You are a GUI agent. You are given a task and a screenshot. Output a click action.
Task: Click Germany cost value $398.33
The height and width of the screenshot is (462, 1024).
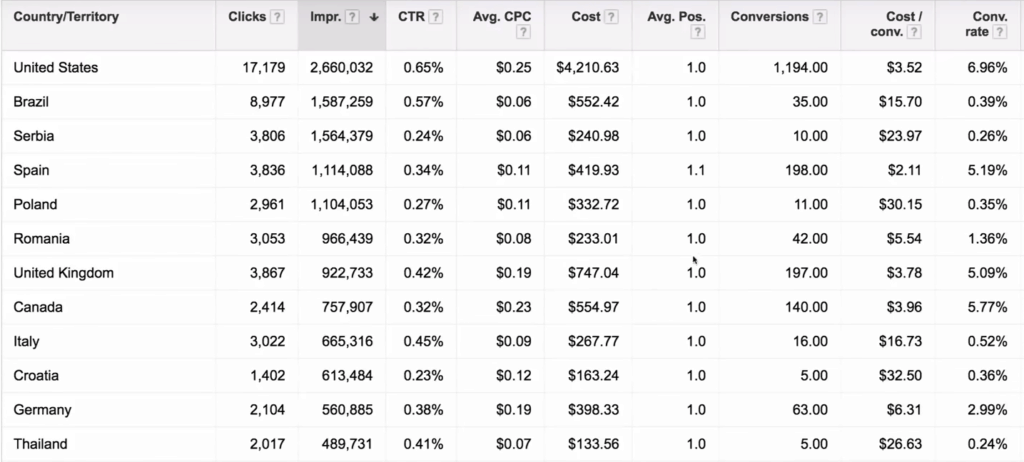[593, 410]
